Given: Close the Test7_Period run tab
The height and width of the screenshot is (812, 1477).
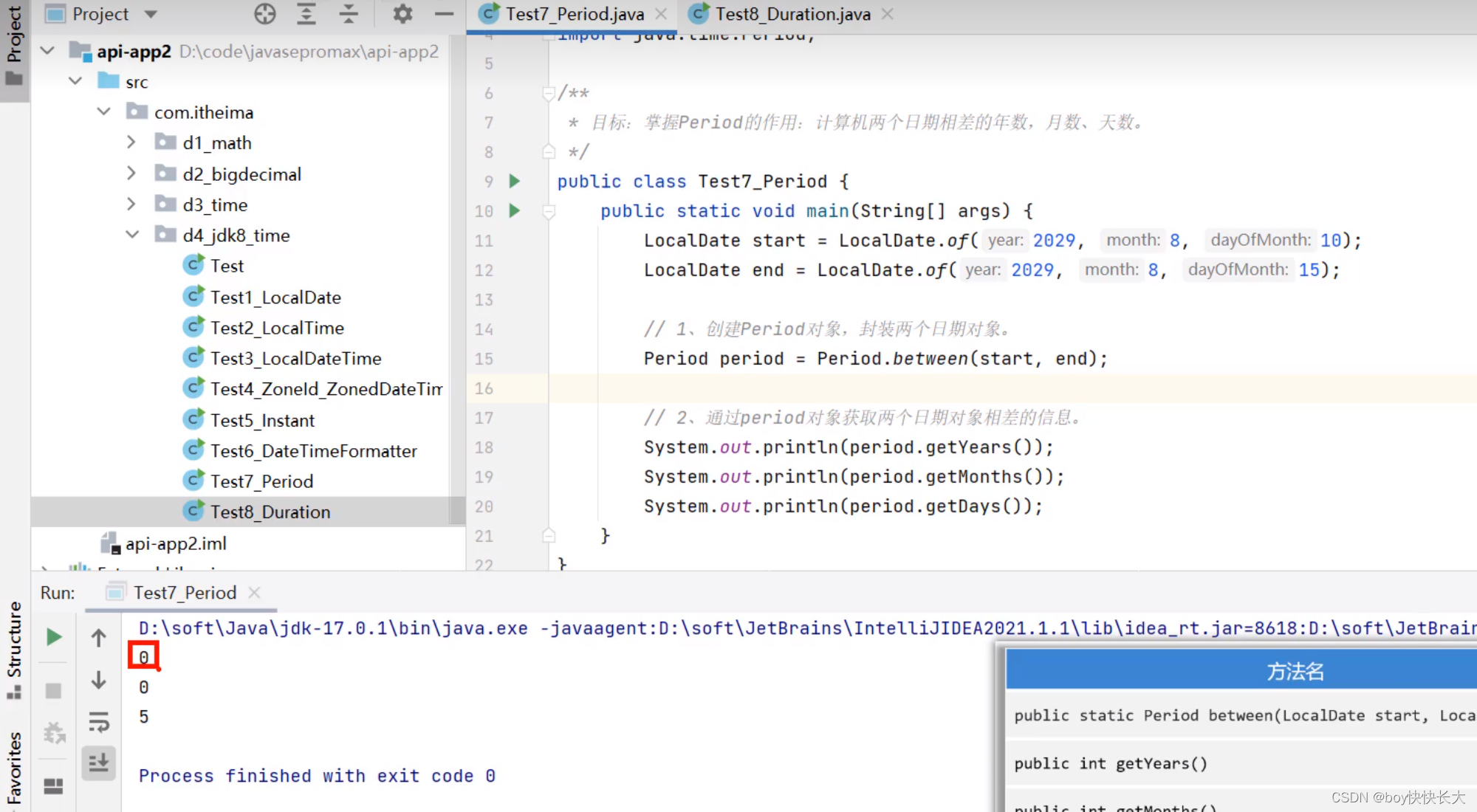Looking at the screenshot, I should [254, 593].
